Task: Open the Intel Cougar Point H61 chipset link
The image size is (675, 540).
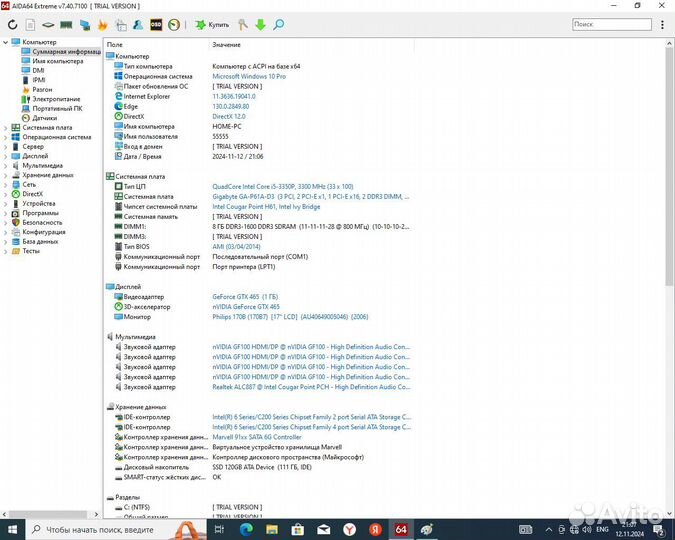Action: (266, 207)
